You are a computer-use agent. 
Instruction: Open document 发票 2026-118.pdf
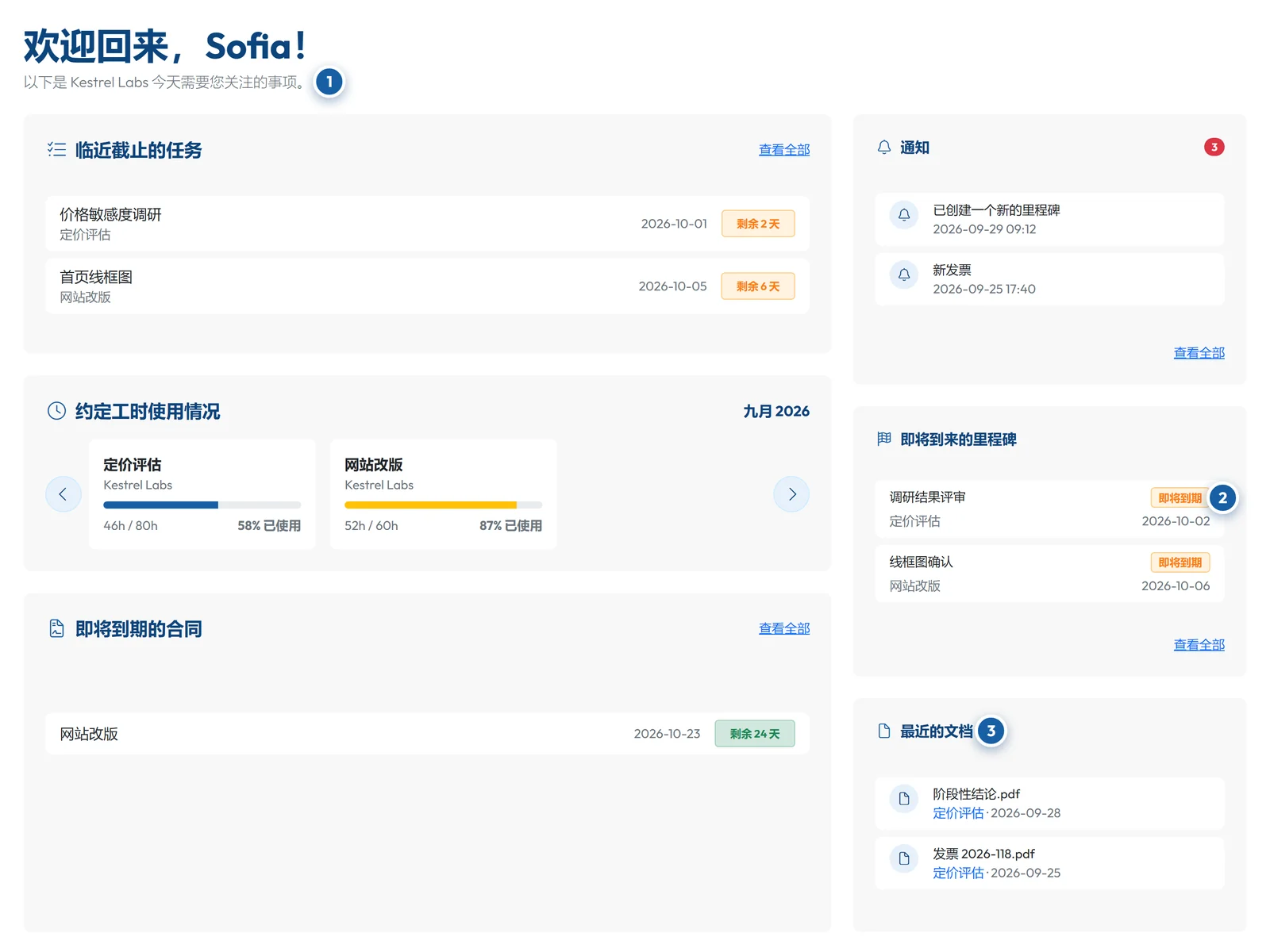point(1049,863)
